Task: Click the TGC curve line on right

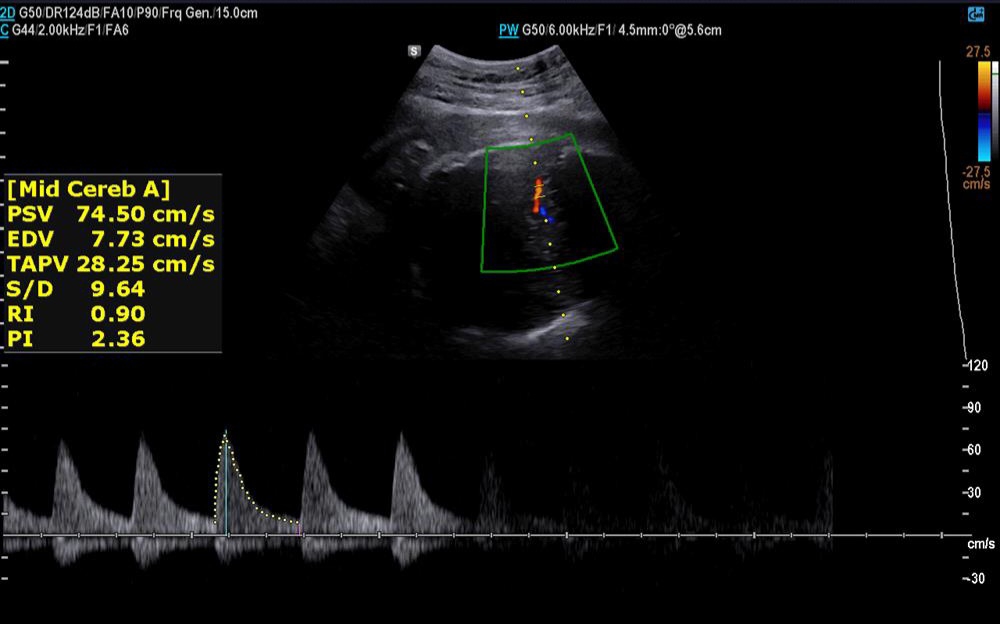Action: pos(954,200)
